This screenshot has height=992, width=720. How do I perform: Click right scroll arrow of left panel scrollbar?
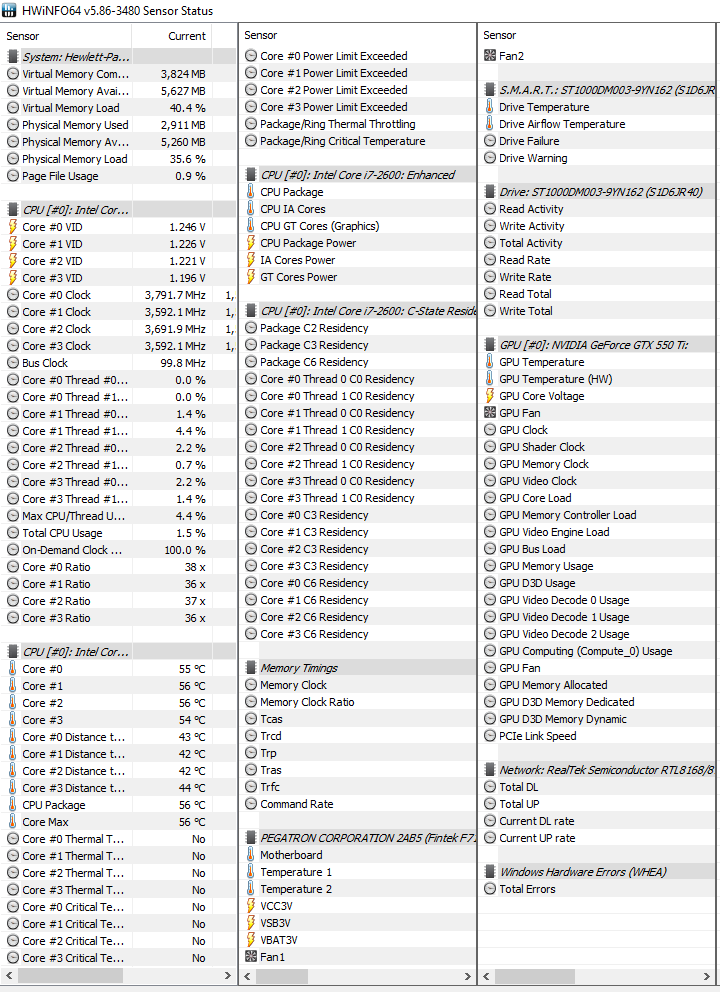[x=228, y=976]
